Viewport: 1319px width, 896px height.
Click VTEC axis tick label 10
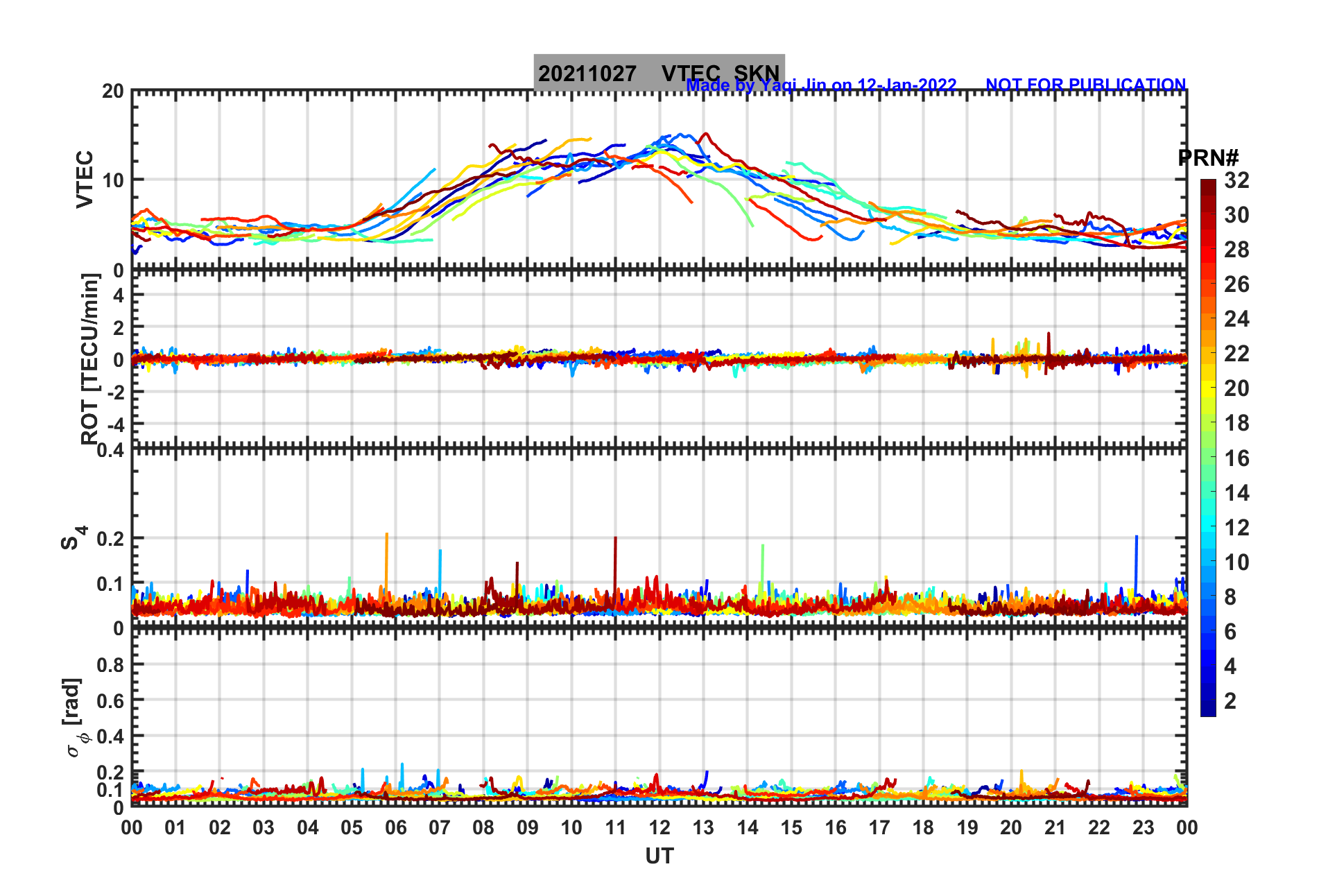(x=114, y=180)
